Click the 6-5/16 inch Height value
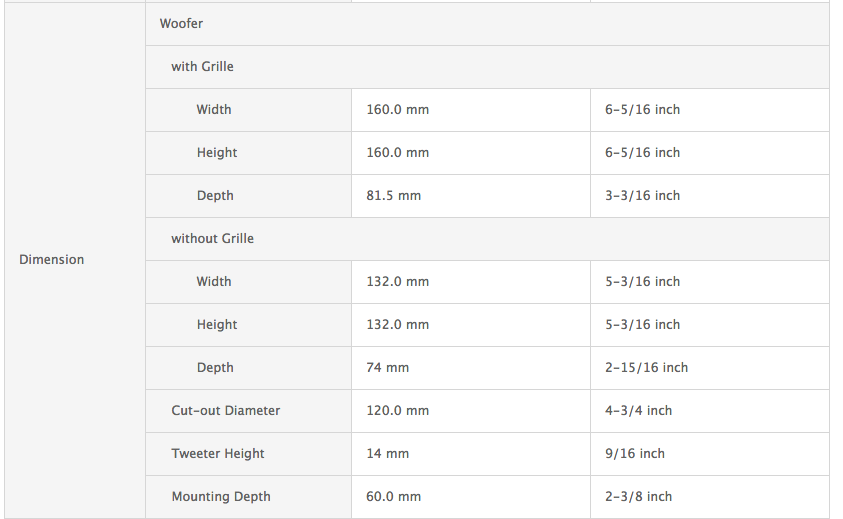 tap(642, 153)
